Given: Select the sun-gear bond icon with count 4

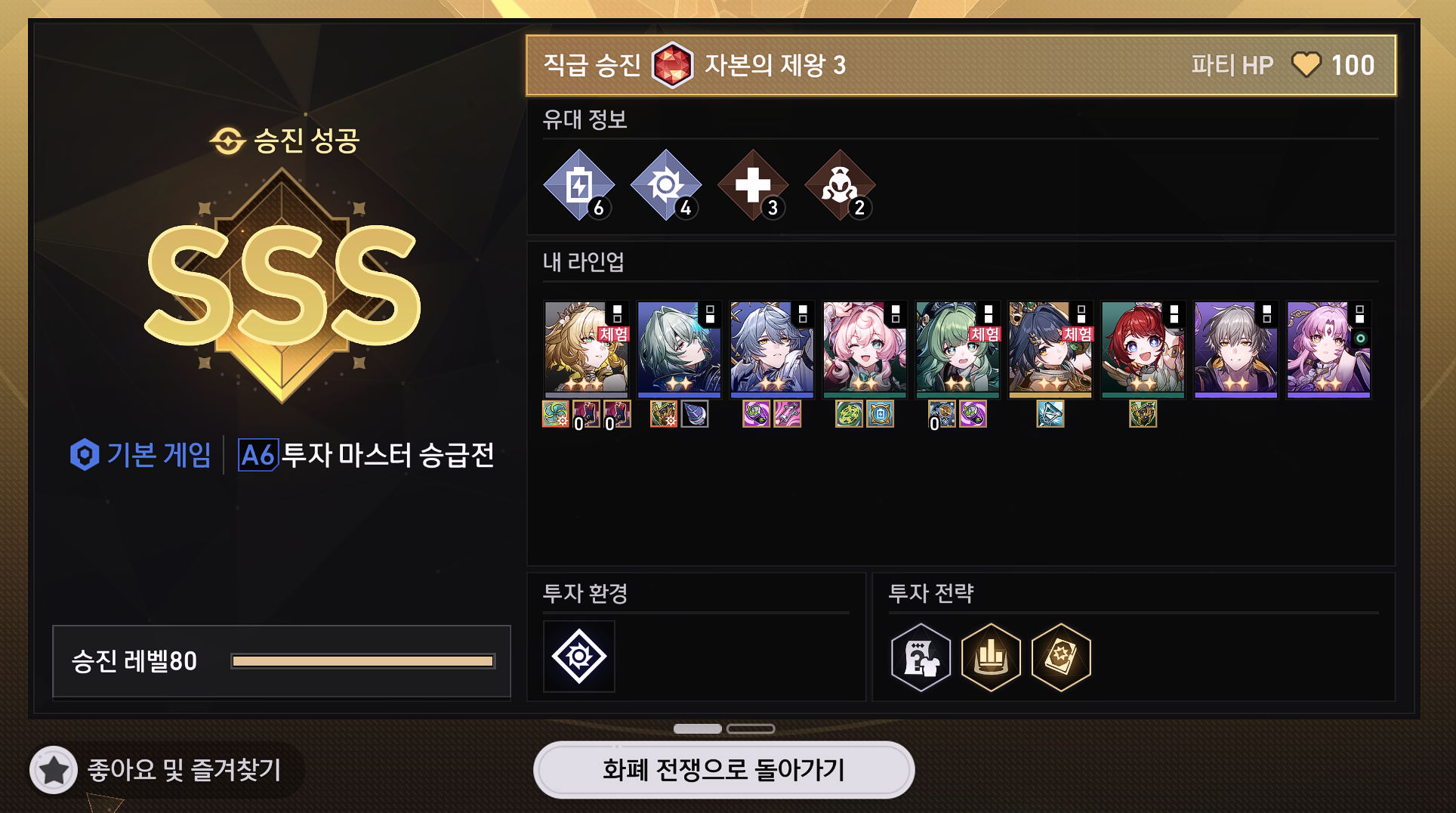Looking at the screenshot, I should [666, 185].
